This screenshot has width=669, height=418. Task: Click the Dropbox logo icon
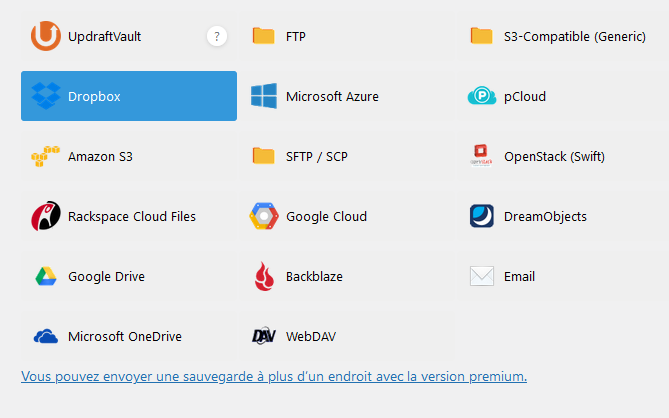click(46, 96)
